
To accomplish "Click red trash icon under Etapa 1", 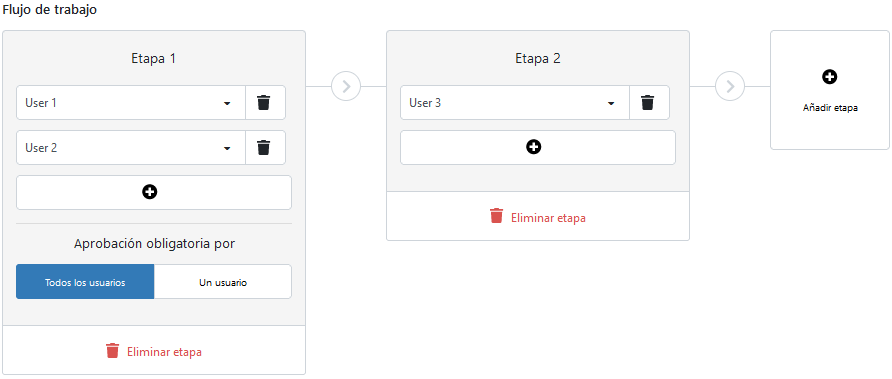I will 113,351.
